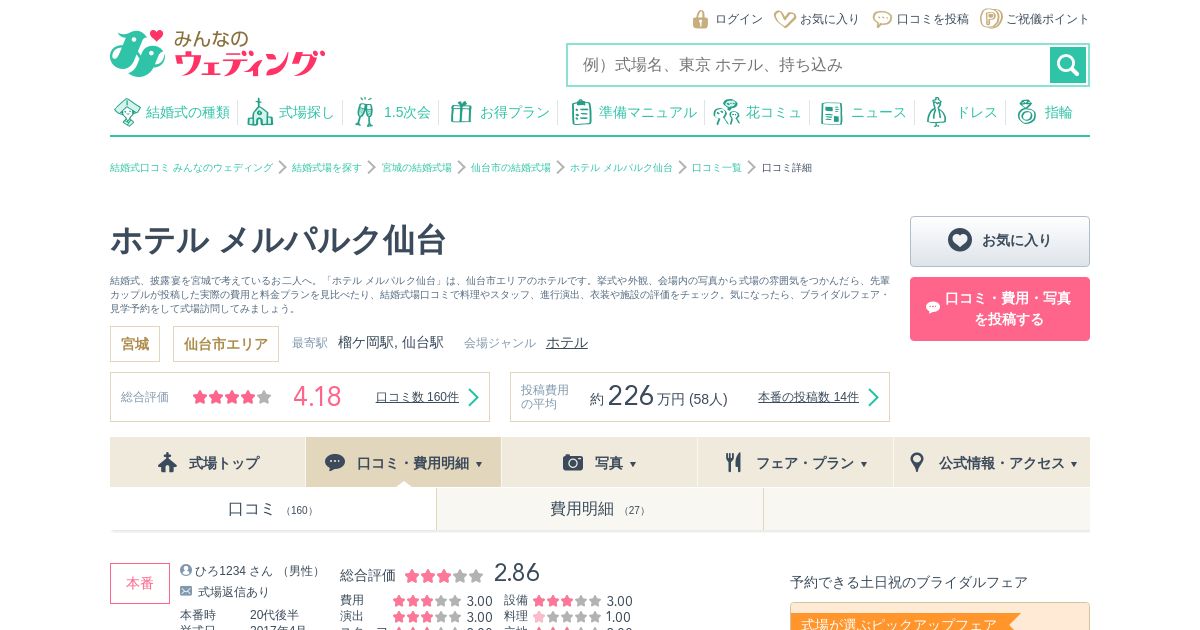Screen dimensions: 1200x630
Task: Click the 準備マニュアル clipboard icon
Action: (x=581, y=112)
